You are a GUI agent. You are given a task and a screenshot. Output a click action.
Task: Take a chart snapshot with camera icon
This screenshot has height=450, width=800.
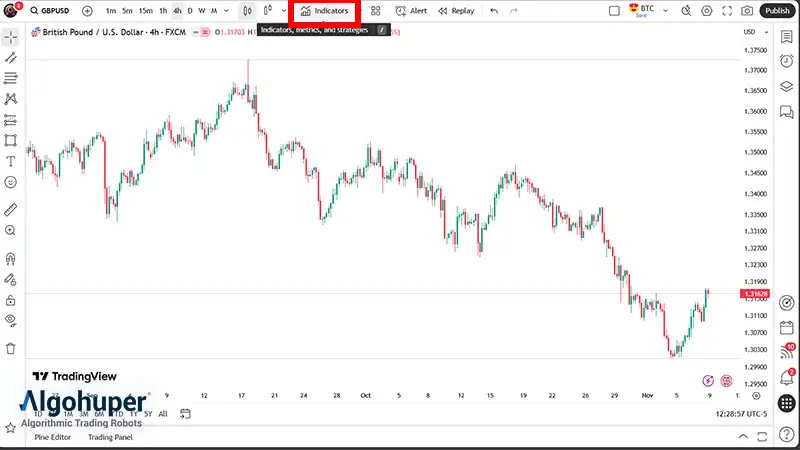[747, 11]
